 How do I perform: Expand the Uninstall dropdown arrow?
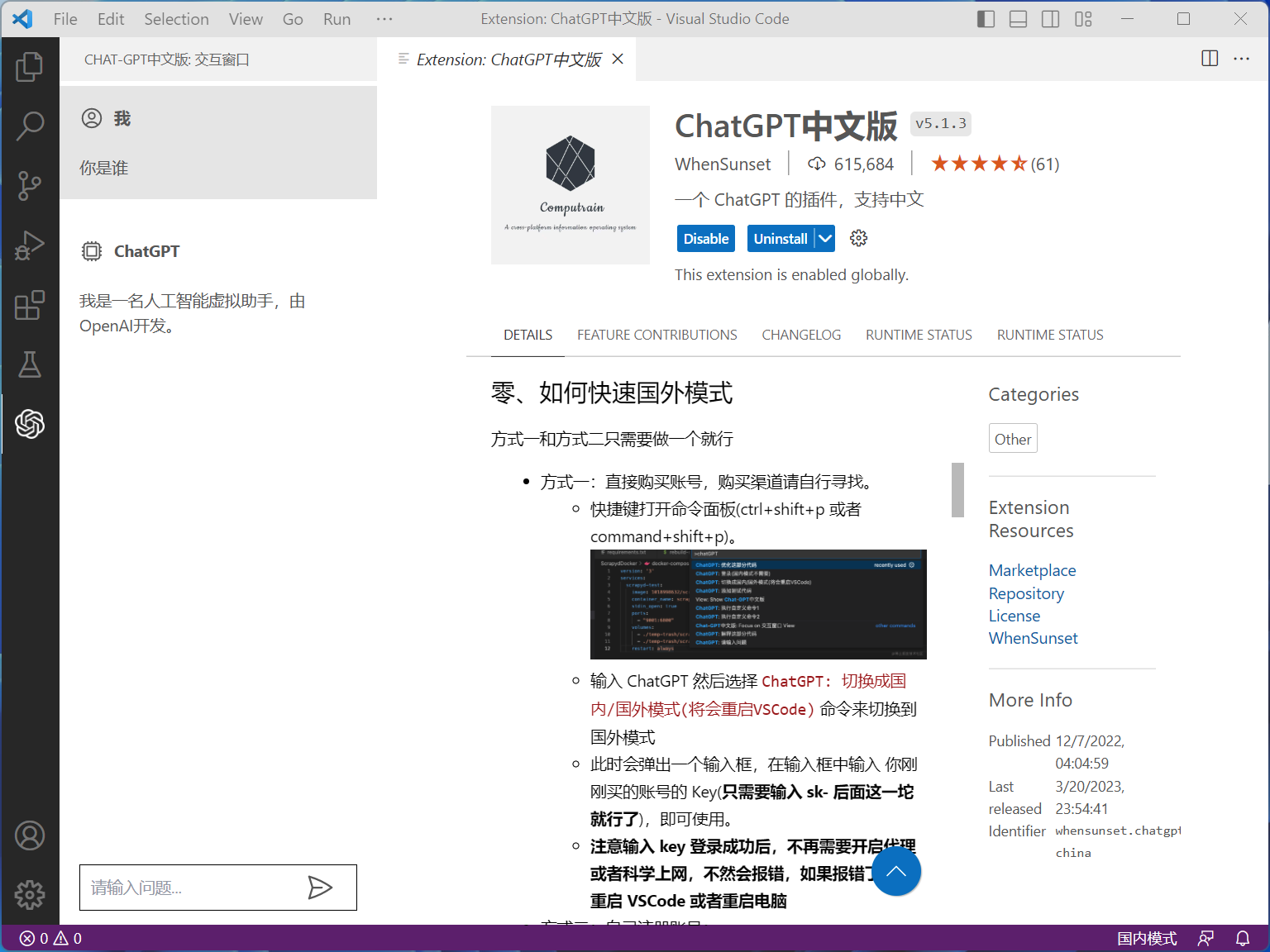click(825, 239)
